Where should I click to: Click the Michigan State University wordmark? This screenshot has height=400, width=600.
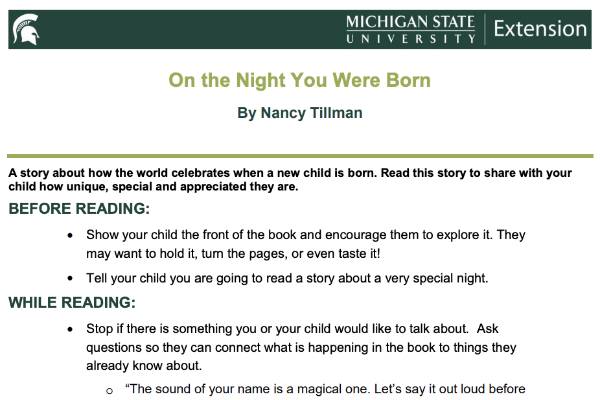point(411,29)
